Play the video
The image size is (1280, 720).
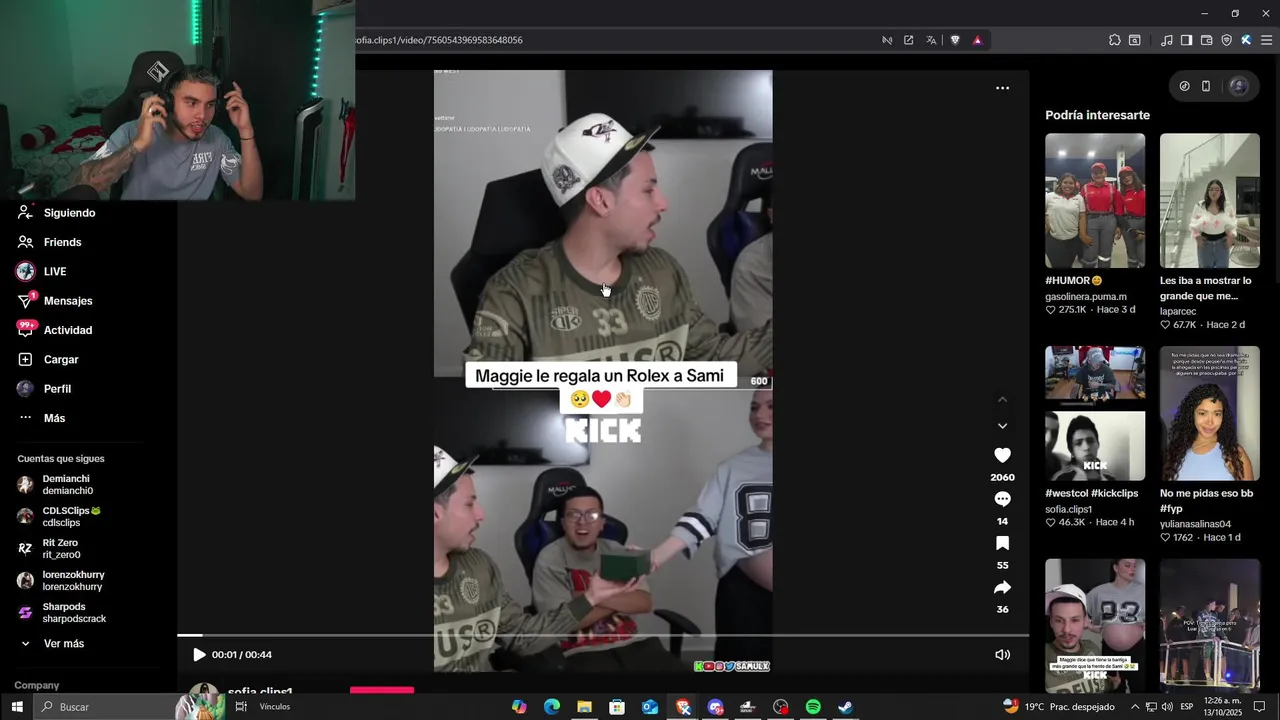[199, 655]
